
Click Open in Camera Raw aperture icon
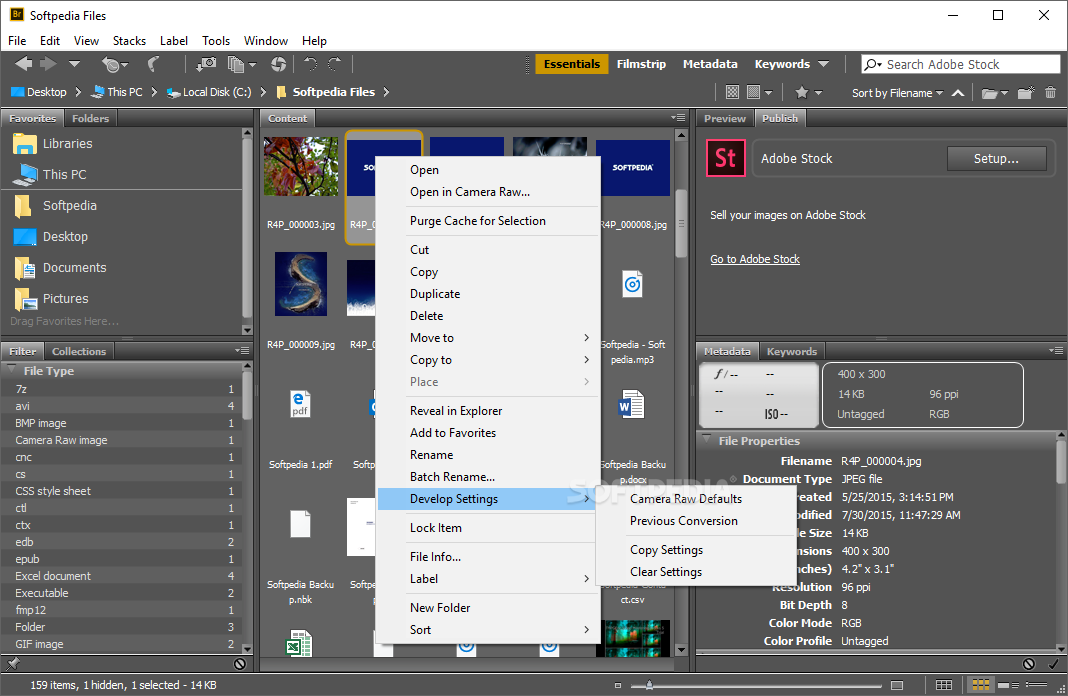pyautogui.click(x=278, y=64)
